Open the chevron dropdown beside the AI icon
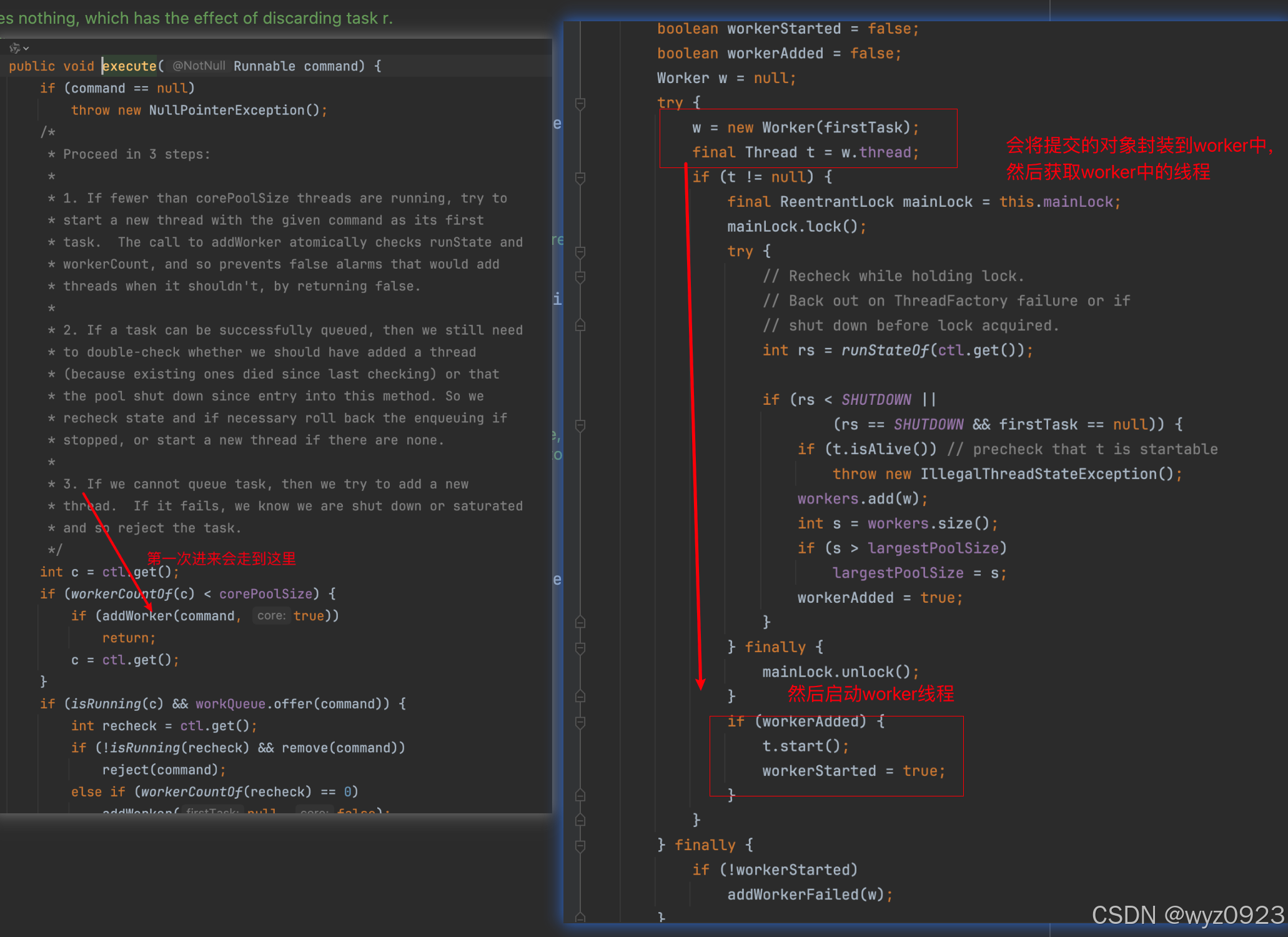1288x937 pixels. coord(26,48)
